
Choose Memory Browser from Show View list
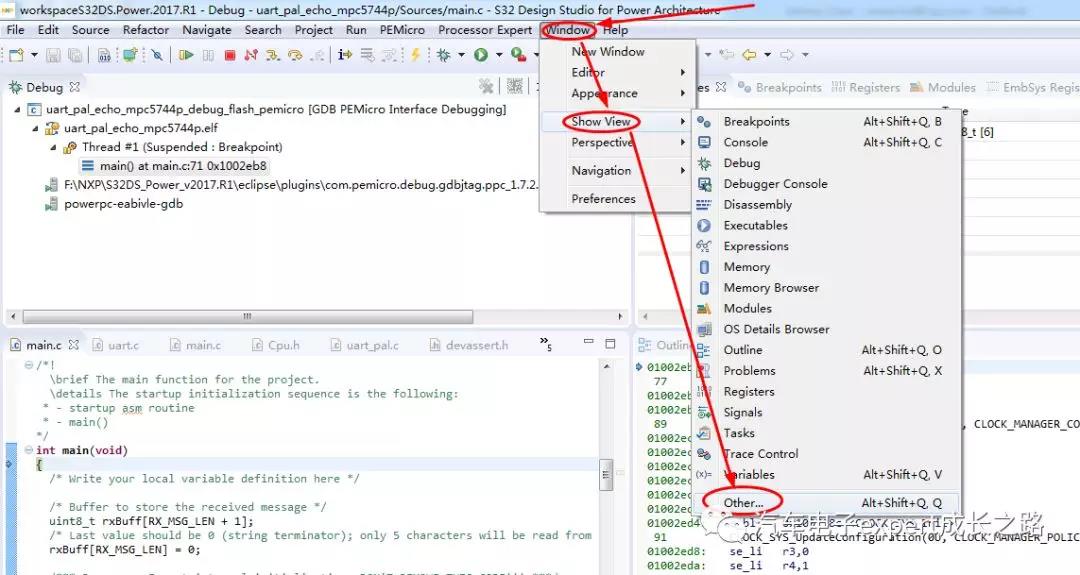pyautogui.click(x=771, y=288)
